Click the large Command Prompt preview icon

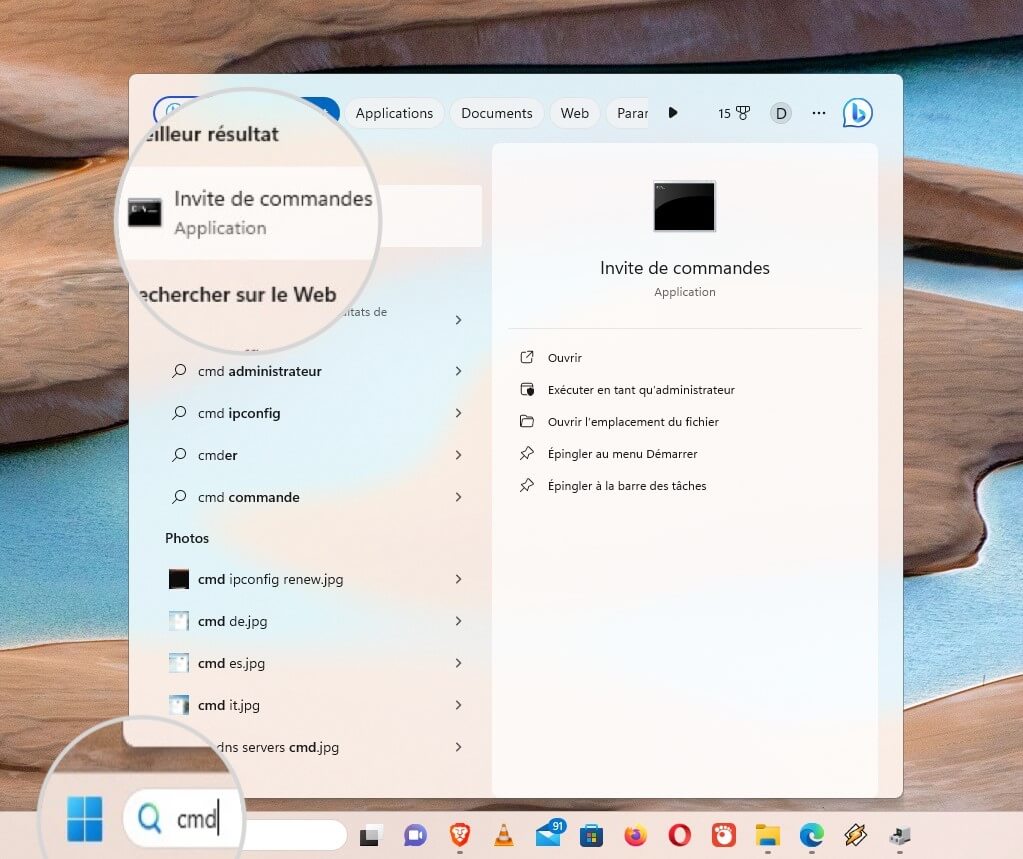pos(684,206)
